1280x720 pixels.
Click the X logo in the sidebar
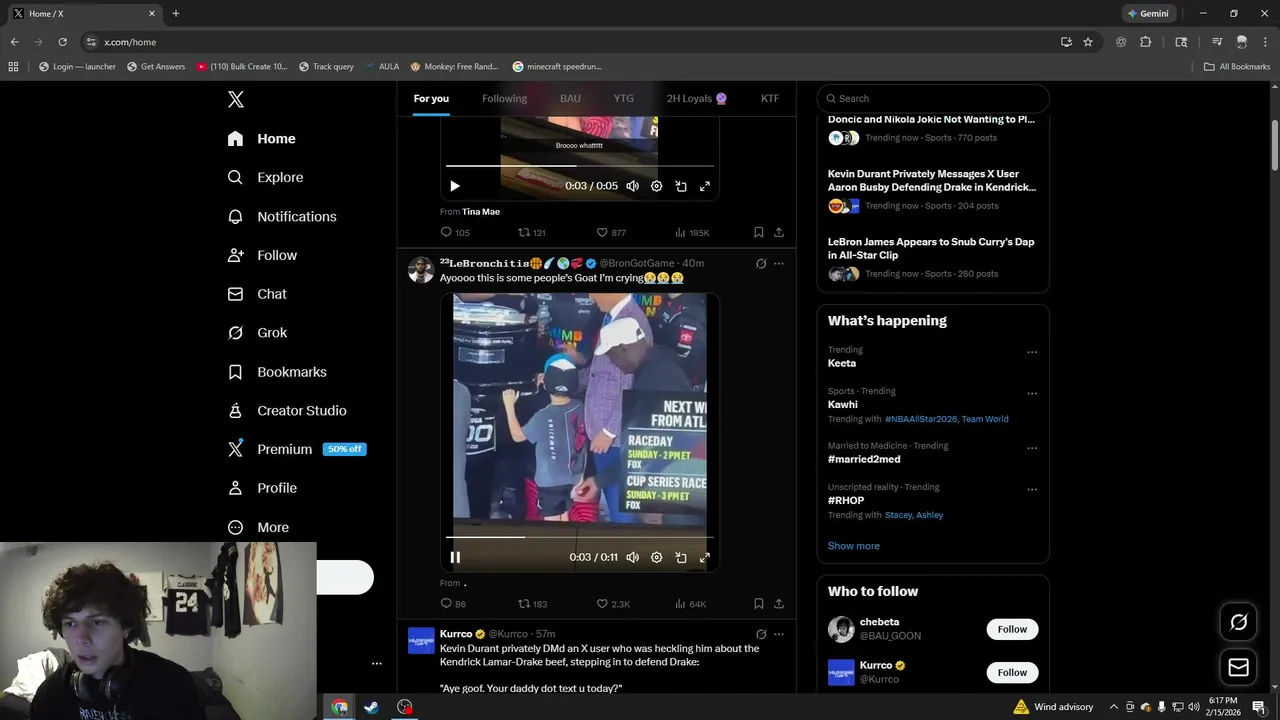point(235,99)
